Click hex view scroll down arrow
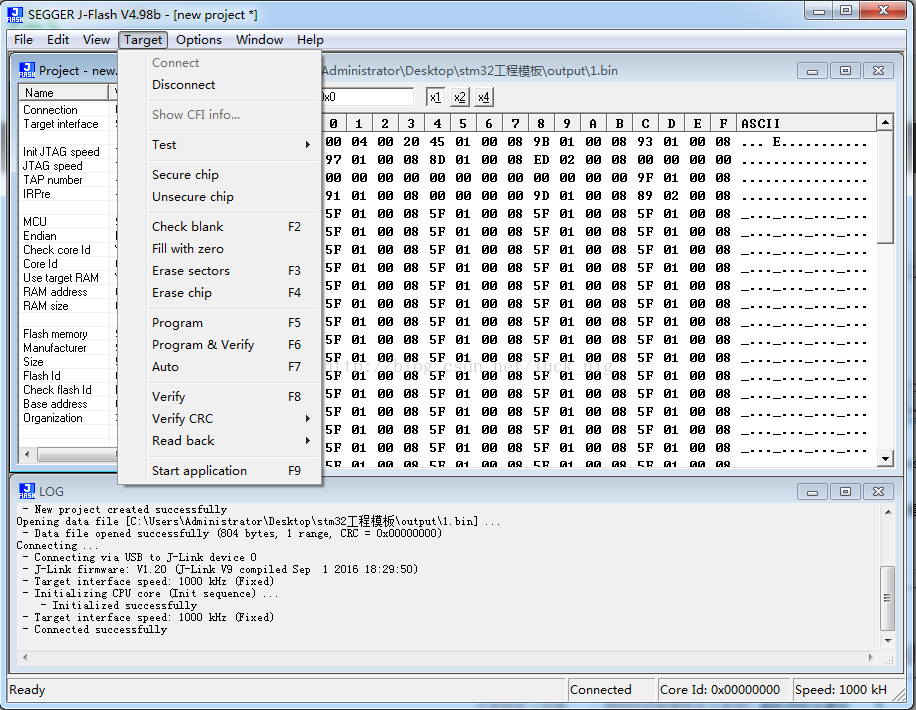This screenshot has width=916, height=710. click(886, 459)
